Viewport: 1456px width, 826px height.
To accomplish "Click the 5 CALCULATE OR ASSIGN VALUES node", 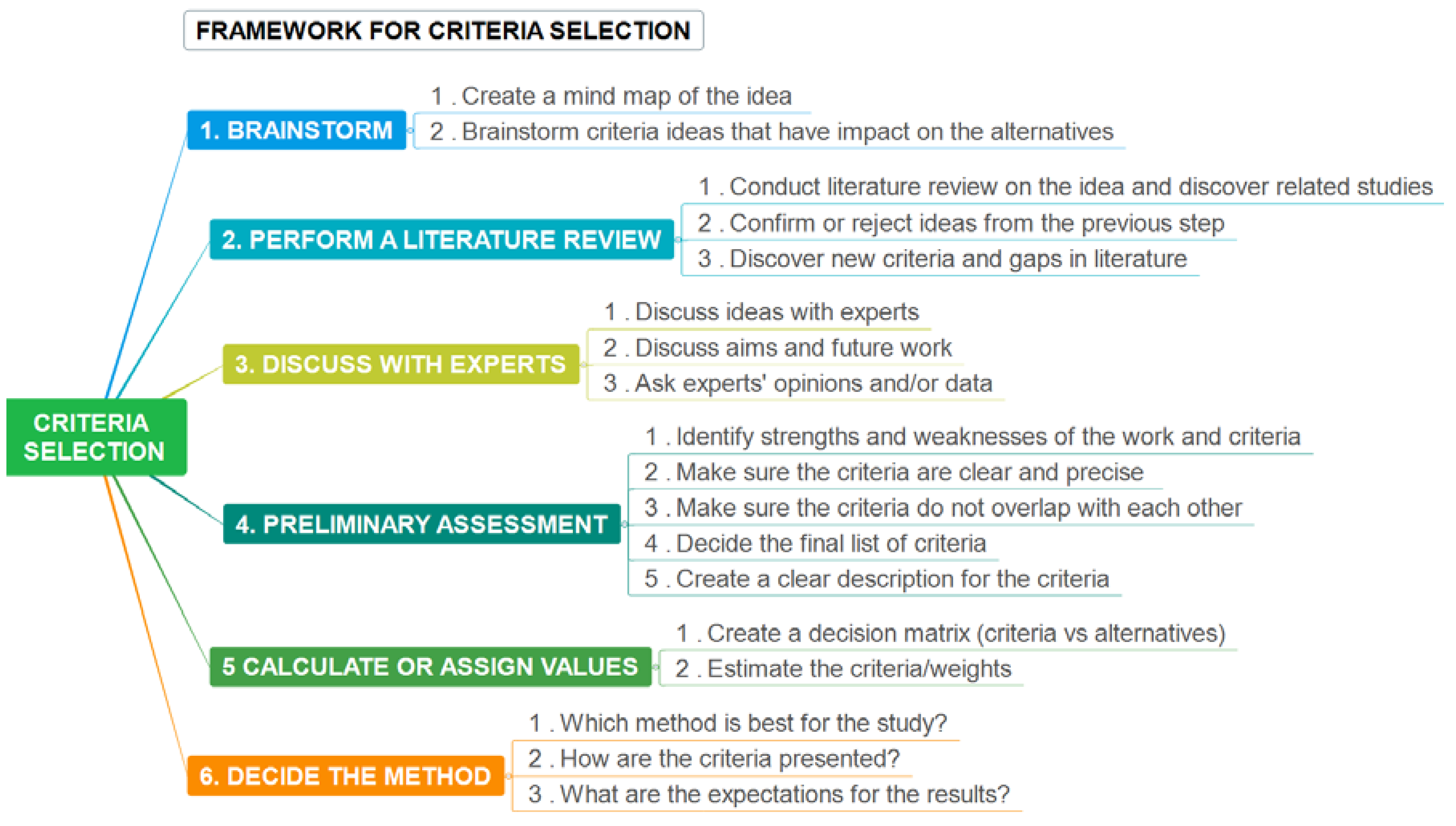I will [430, 667].
